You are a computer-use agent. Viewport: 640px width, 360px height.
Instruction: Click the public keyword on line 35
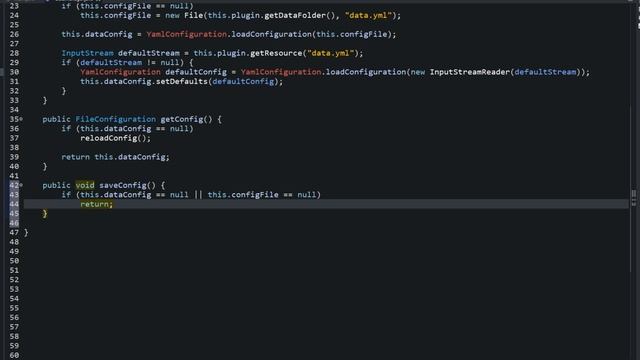57,119
